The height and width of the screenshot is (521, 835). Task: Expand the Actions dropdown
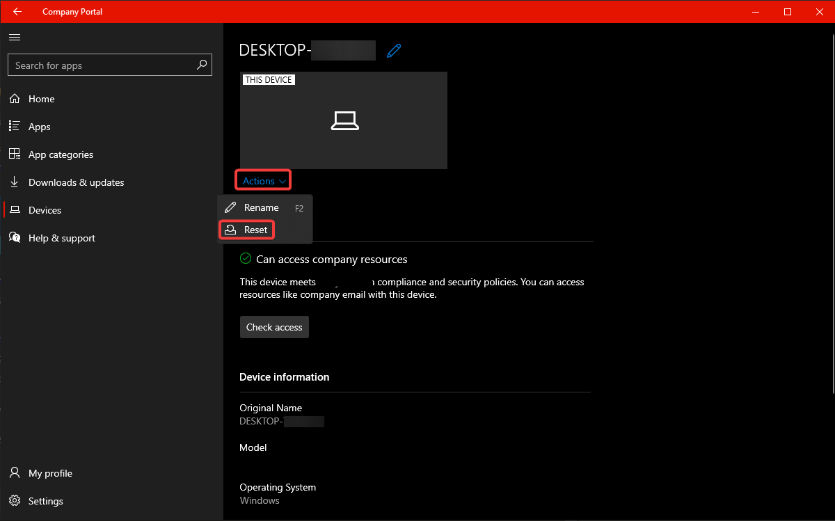pos(264,181)
